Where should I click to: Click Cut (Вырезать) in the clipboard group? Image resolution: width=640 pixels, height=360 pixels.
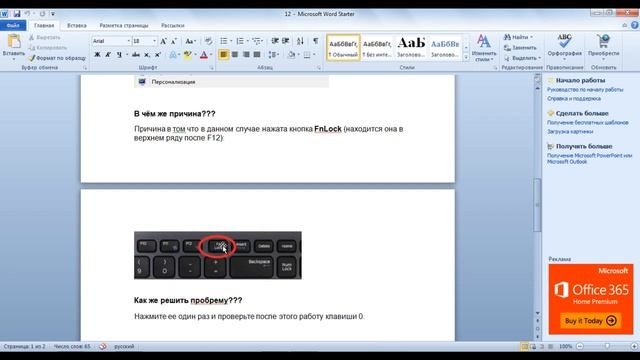click(x=44, y=37)
